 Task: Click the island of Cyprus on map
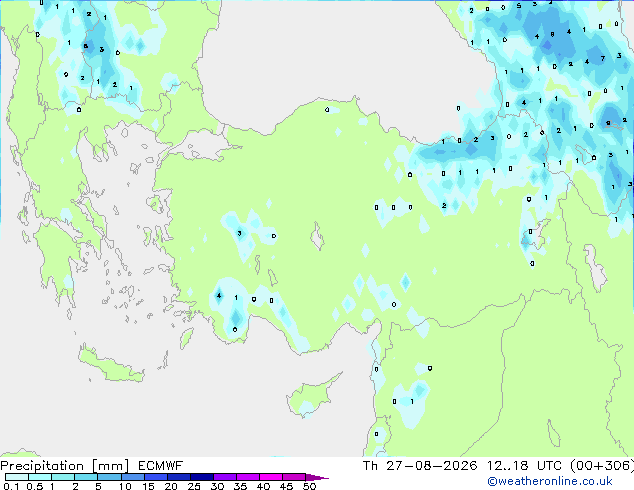tap(311, 397)
